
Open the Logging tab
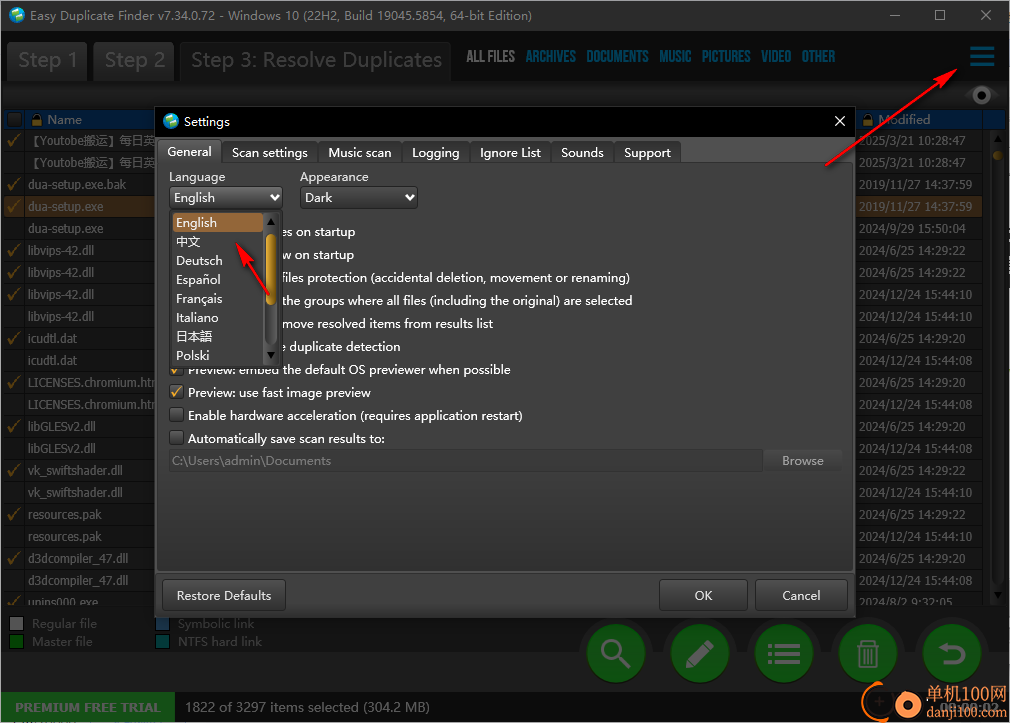[x=435, y=153]
